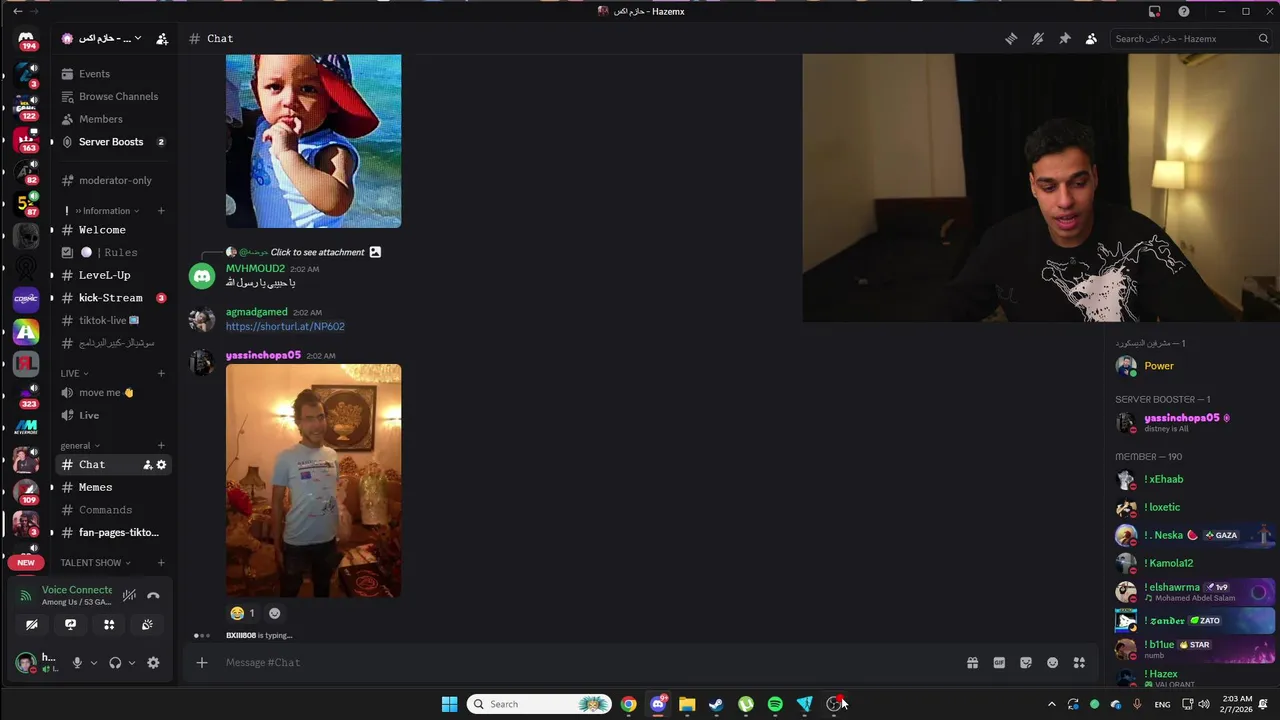Viewport: 1280px width, 720px height.
Task: Jump to NEW unread servers
Action: [x=26, y=563]
